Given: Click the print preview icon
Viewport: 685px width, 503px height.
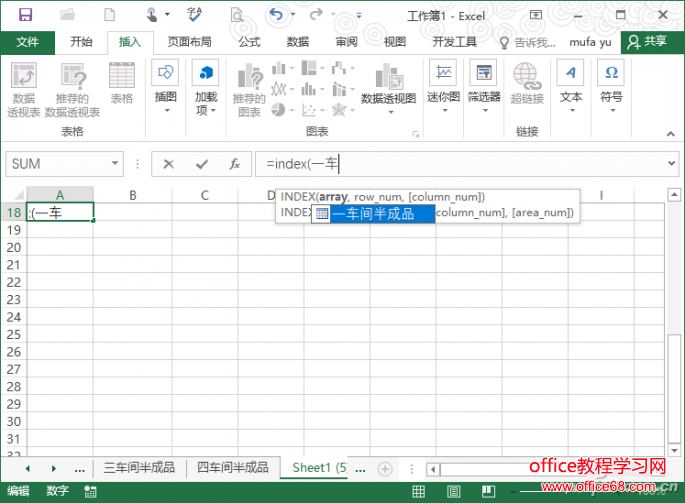Looking at the screenshot, I should [x=237, y=16].
